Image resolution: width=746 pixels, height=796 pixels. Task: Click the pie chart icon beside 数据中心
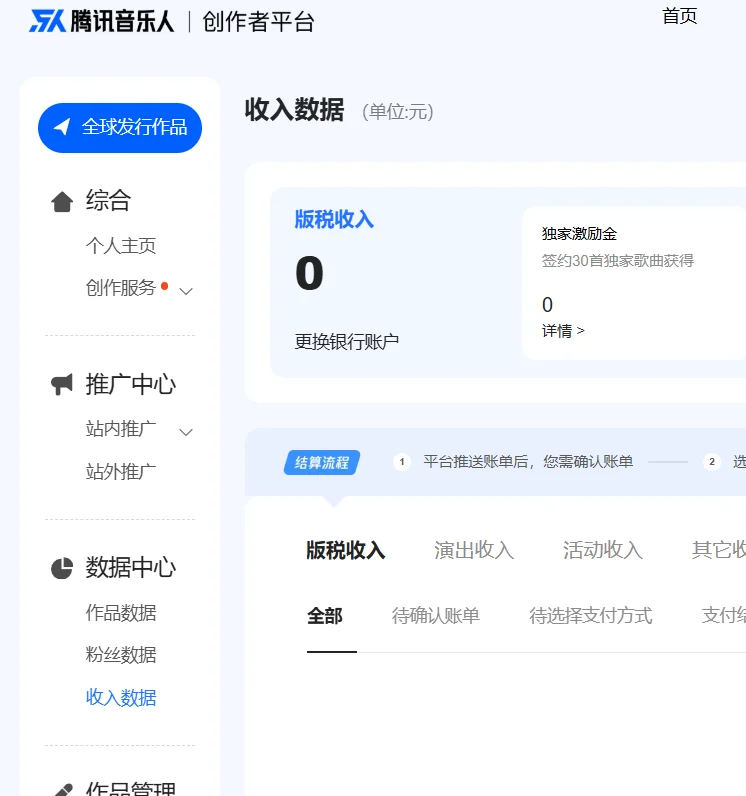click(x=62, y=568)
